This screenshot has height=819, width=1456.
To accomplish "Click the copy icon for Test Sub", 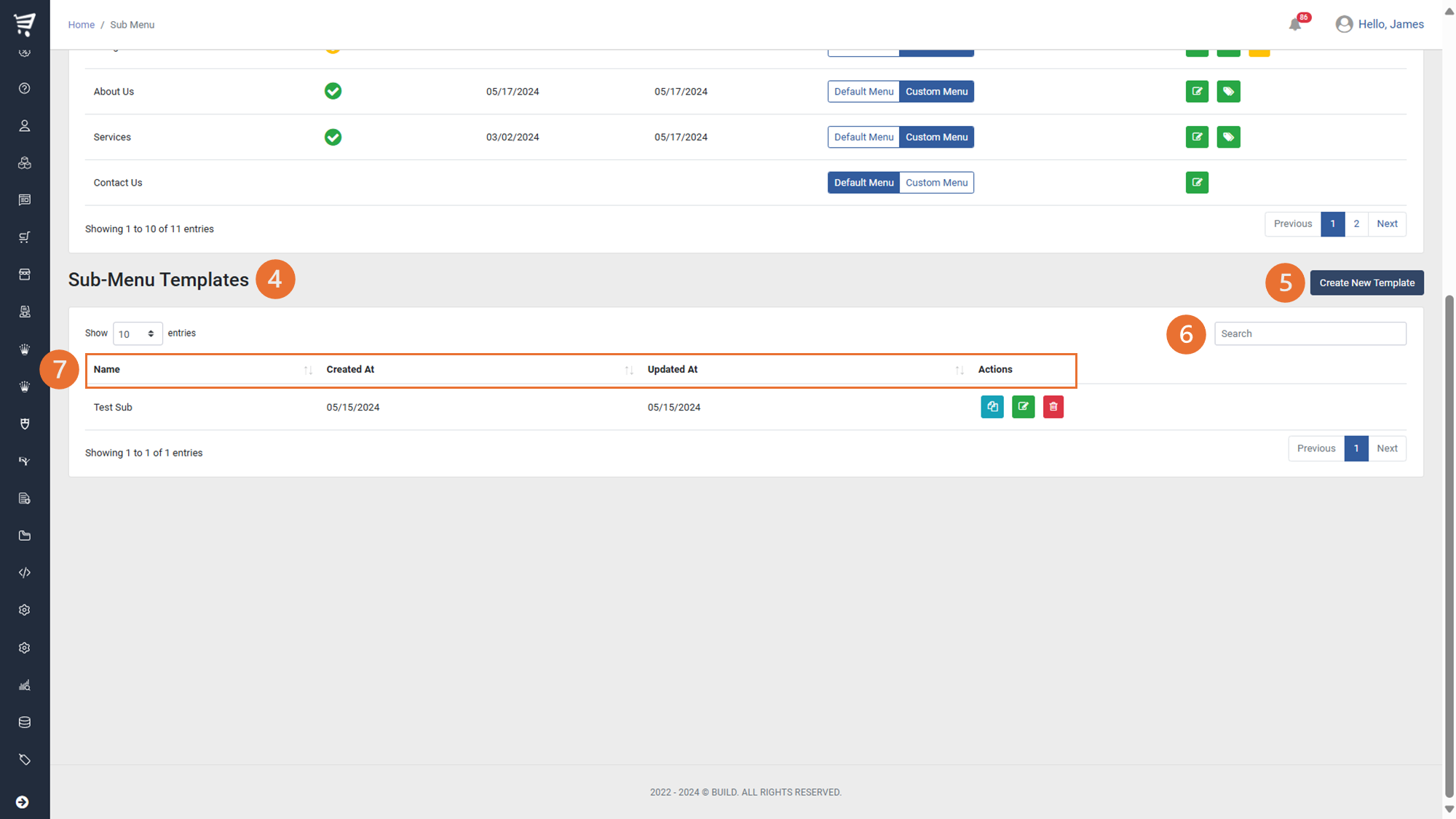I will (x=992, y=407).
